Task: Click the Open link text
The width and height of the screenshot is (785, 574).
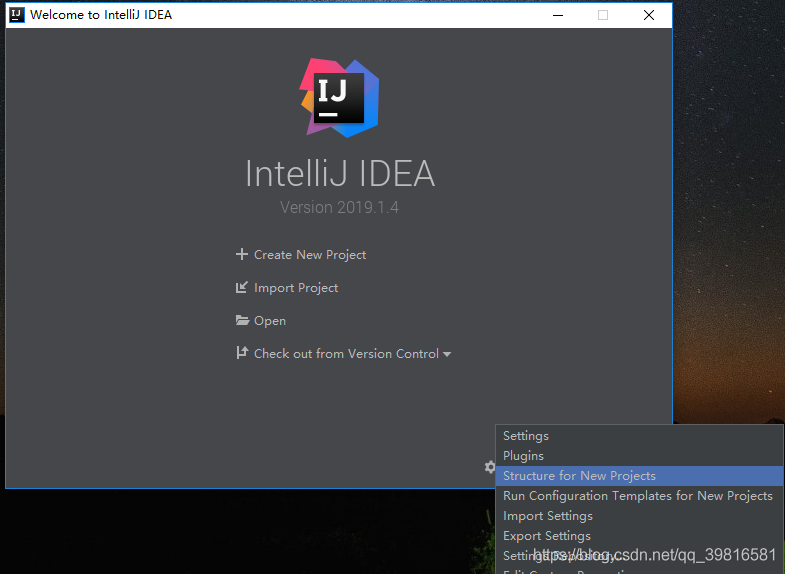Action: 270,321
